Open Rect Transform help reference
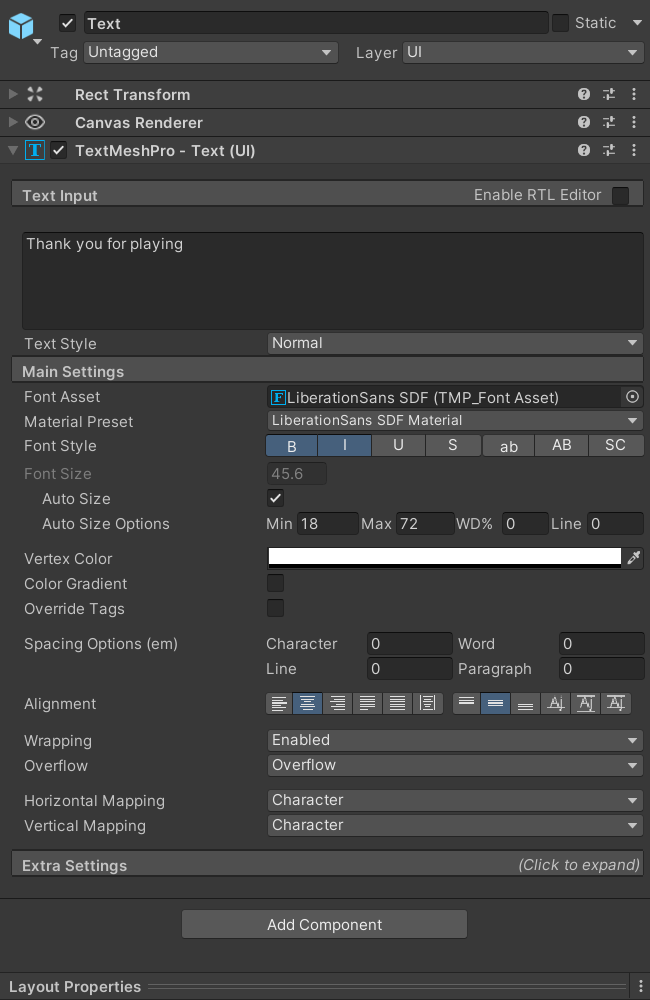The image size is (650, 1000). point(584,94)
